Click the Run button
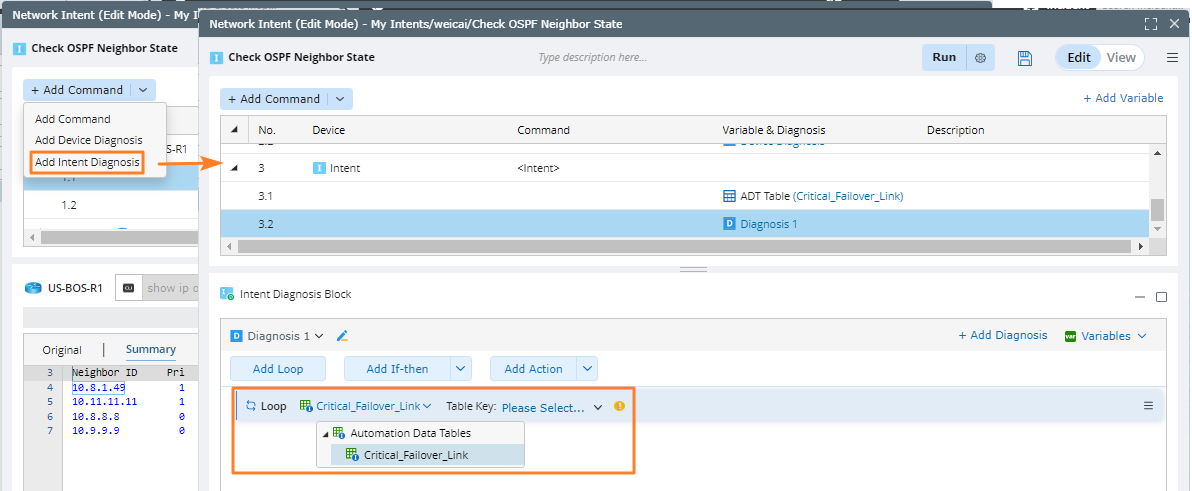The image size is (1192, 491). (x=943, y=58)
